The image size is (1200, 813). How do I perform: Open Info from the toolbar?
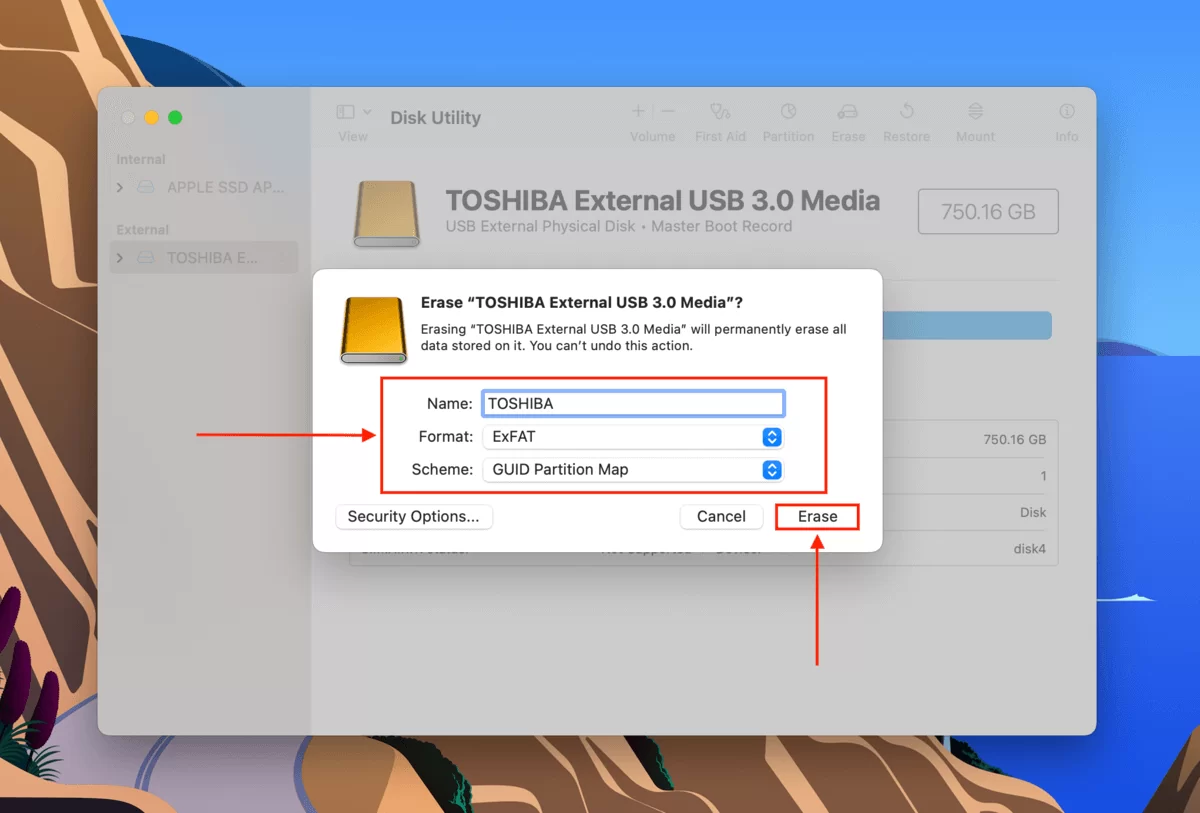(1066, 120)
